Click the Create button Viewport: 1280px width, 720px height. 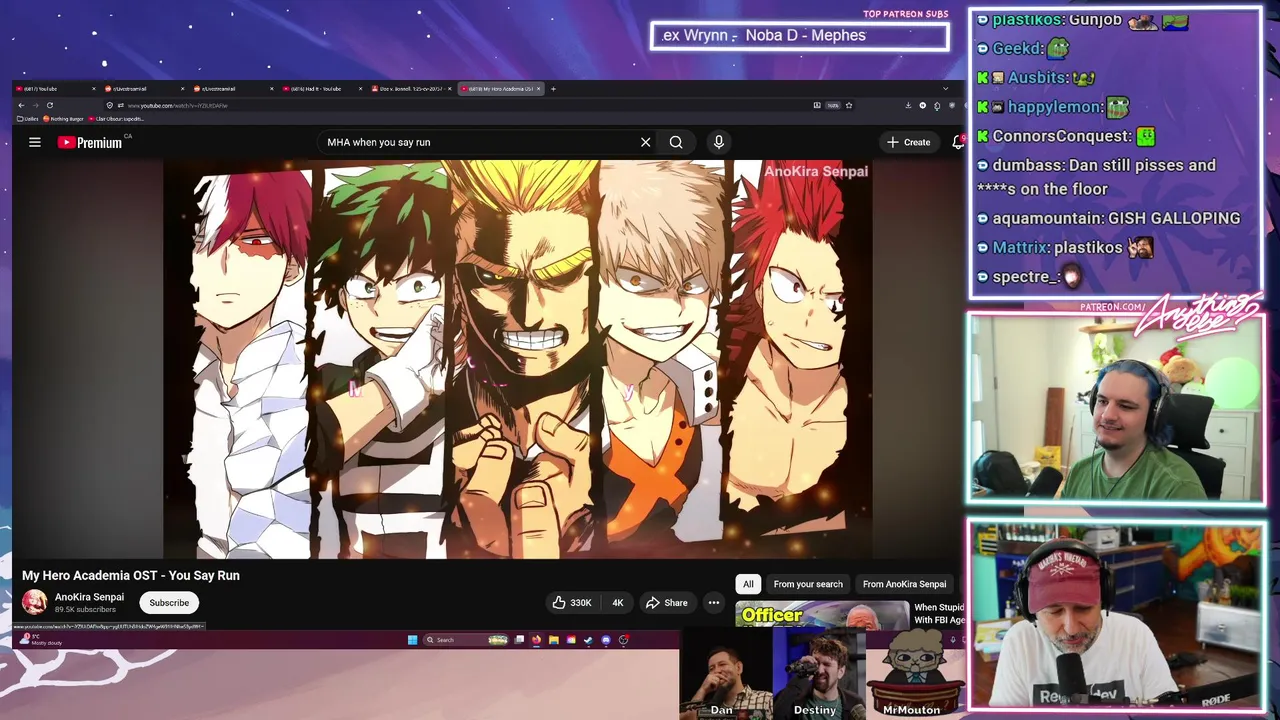(908, 142)
